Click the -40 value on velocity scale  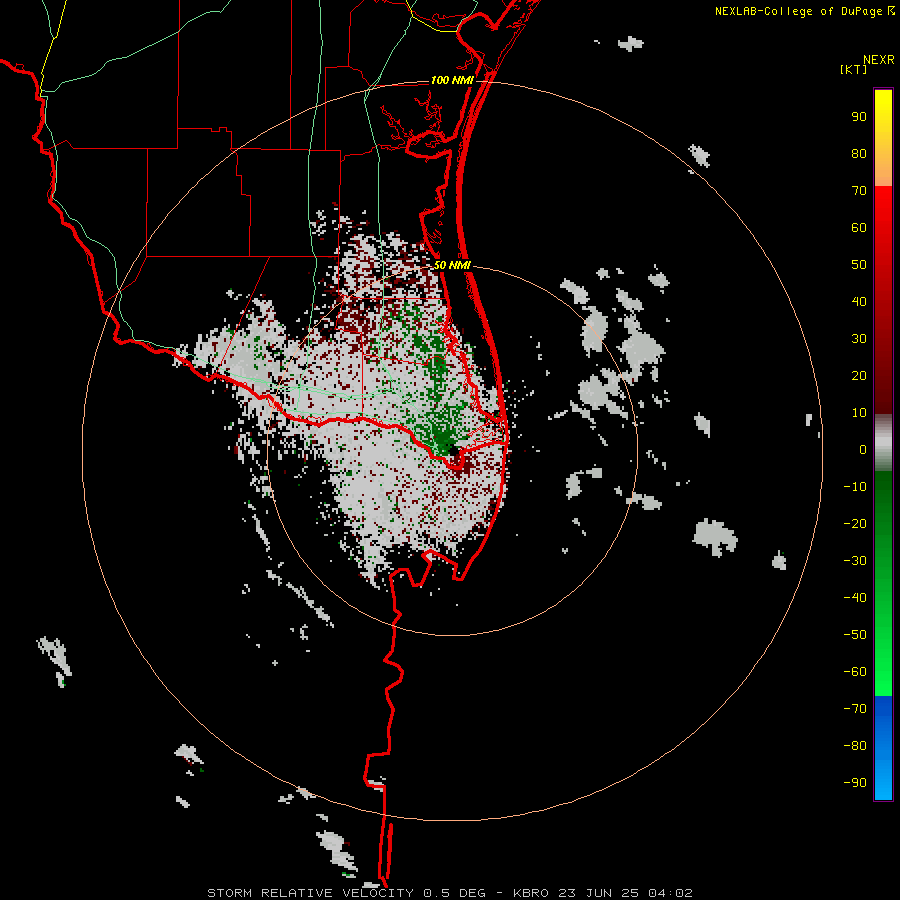[855, 598]
